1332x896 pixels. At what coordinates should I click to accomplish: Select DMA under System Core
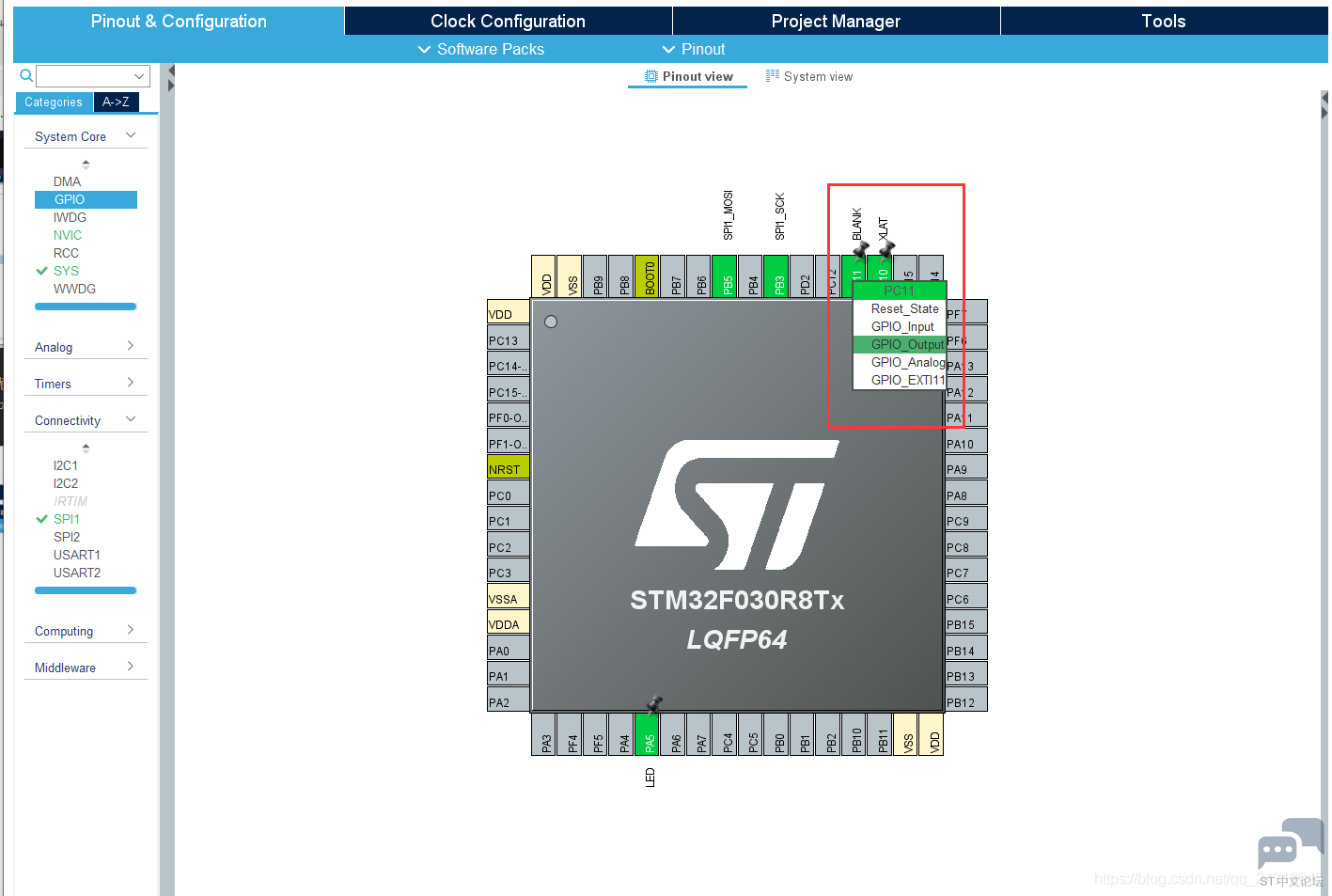click(x=67, y=181)
